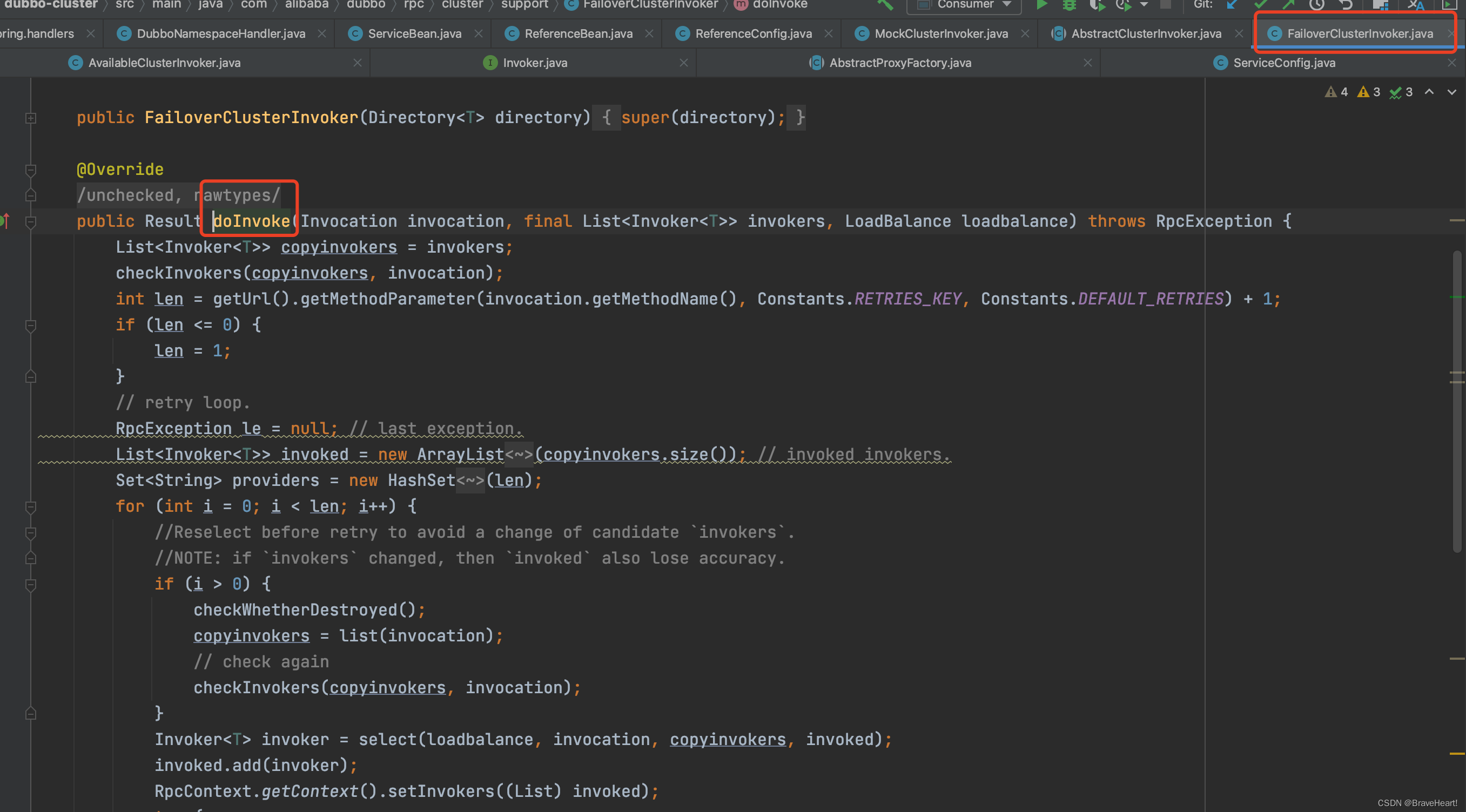
Task: Expand folded '{' placeholder after directory)
Action: (x=606, y=117)
